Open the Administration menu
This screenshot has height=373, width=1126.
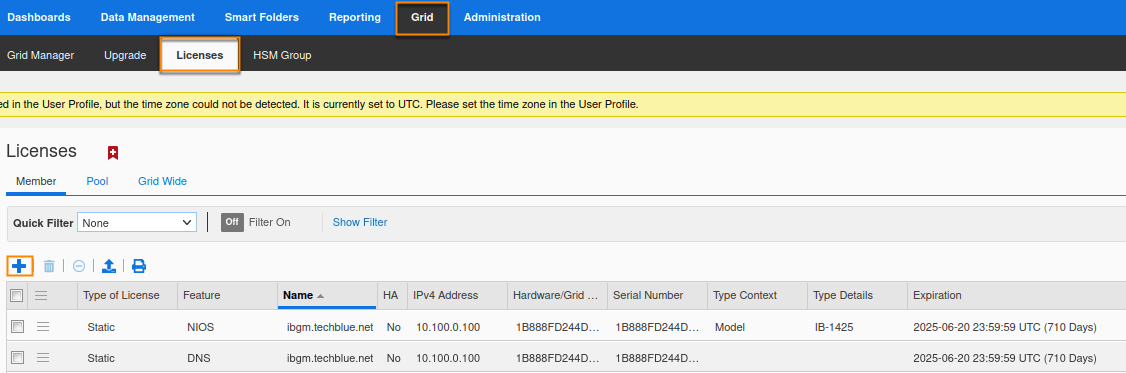(x=502, y=17)
